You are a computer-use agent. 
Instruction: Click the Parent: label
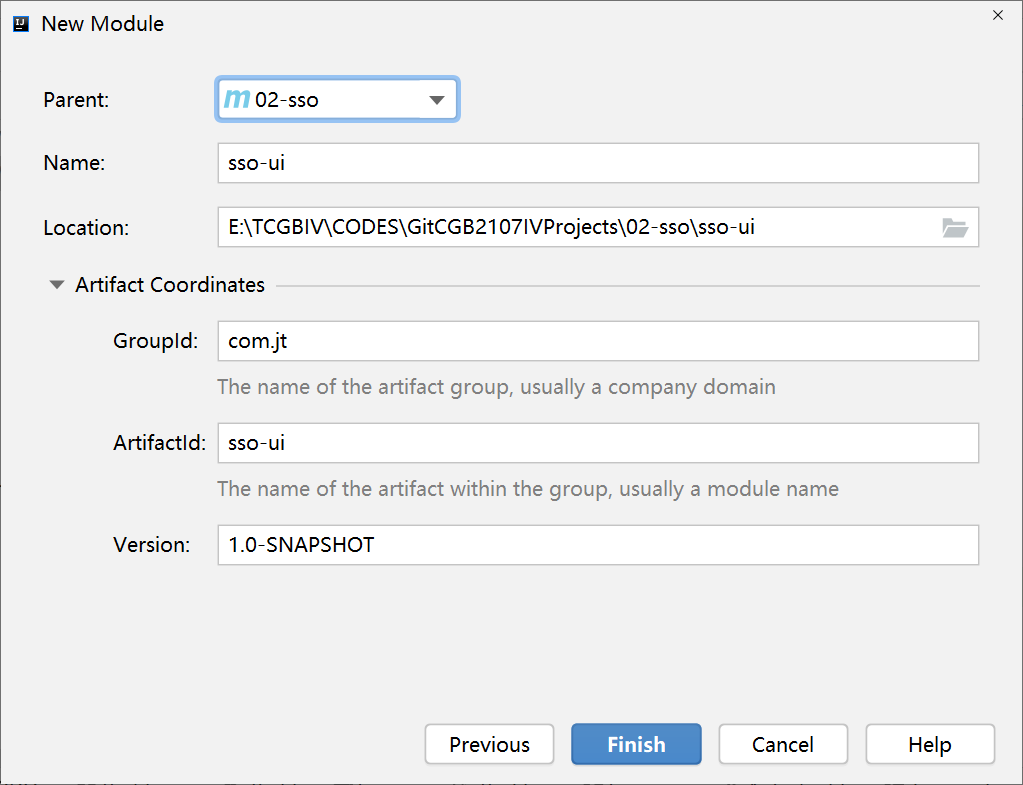[x=76, y=100]
